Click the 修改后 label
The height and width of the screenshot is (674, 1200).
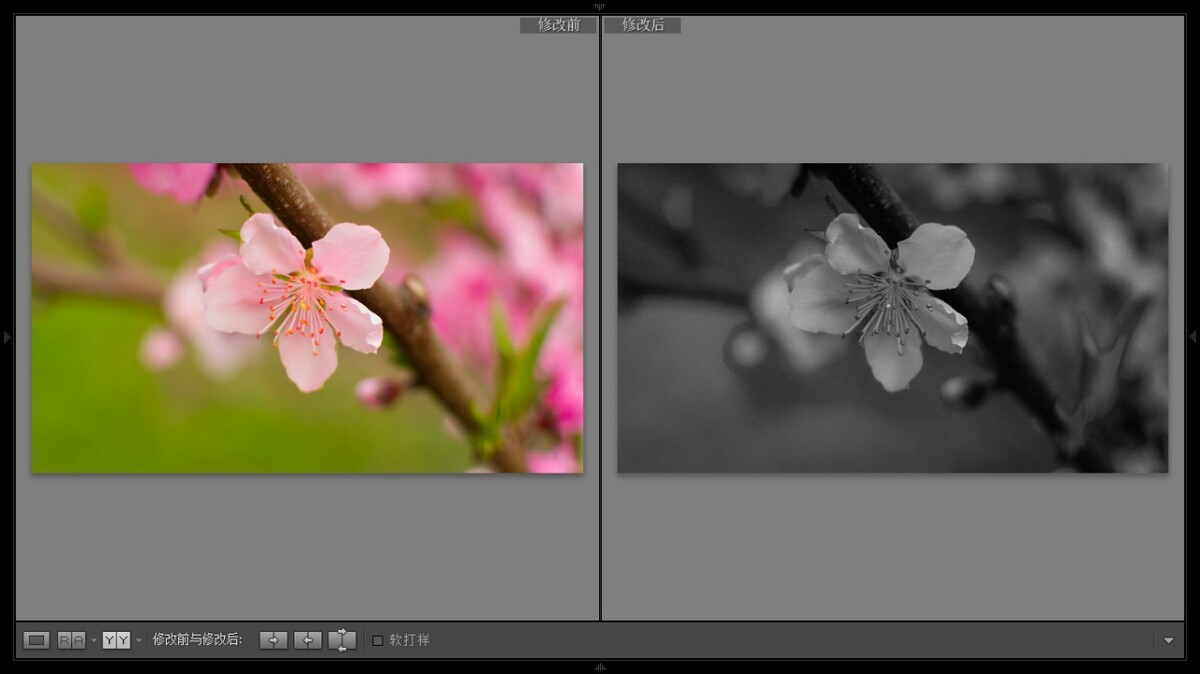tap(642, 25)
